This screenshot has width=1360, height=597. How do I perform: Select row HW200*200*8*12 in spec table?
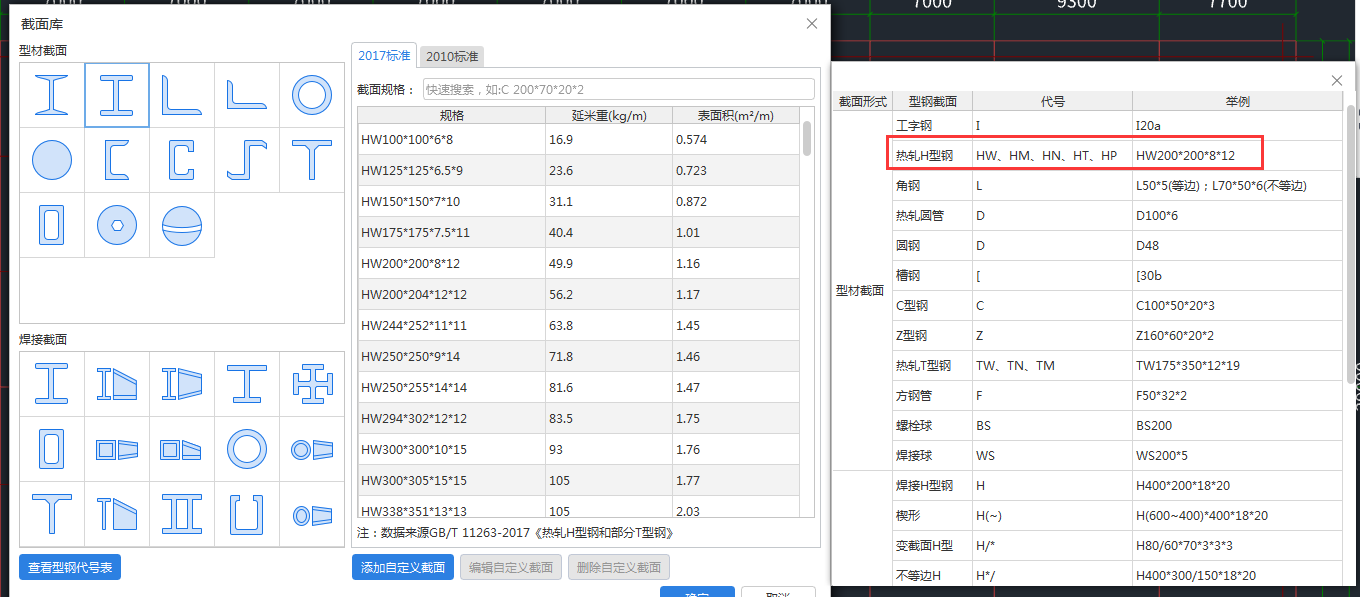[579, 263]
